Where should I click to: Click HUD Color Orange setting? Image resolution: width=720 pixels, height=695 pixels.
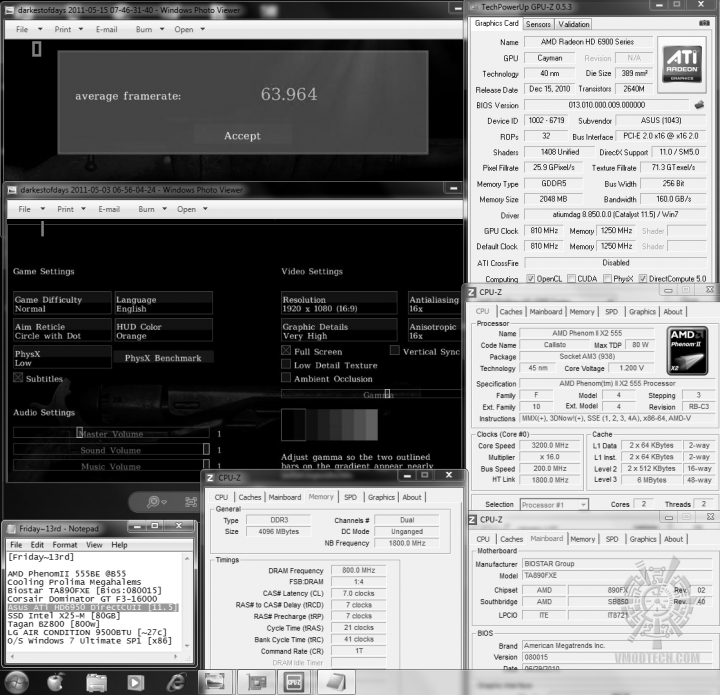pyautogui.click(x=163, y=331)
